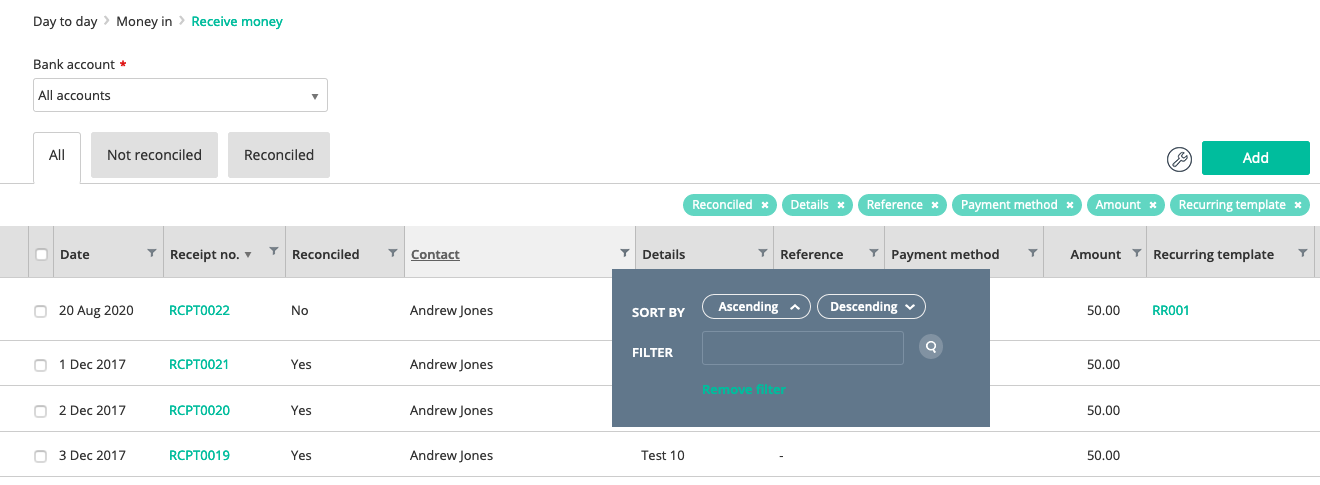Remove the Reconciled column chip
Viewport: 1320px width, 485px height.
tap(765, 205)
